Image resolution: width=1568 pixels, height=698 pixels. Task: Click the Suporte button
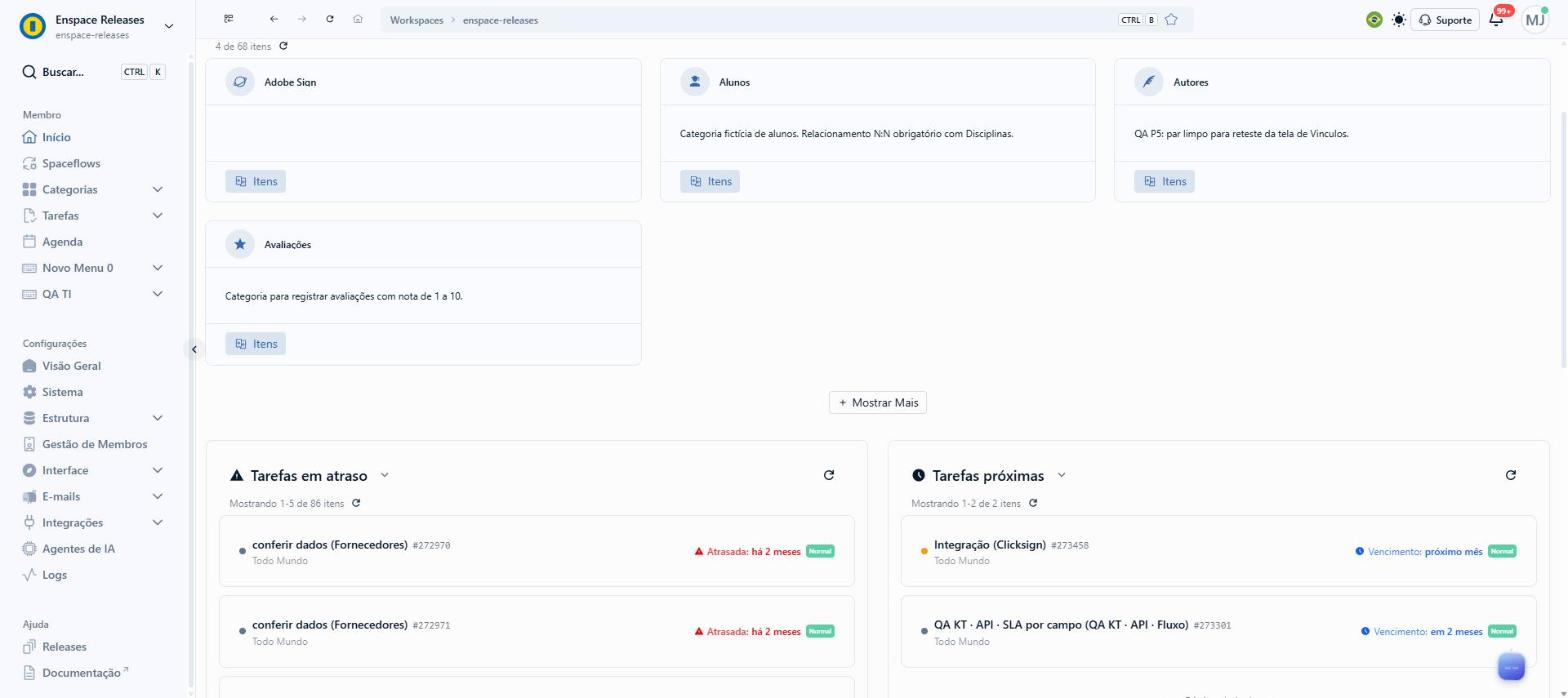pyautogui.click(x=1445, y=20)
